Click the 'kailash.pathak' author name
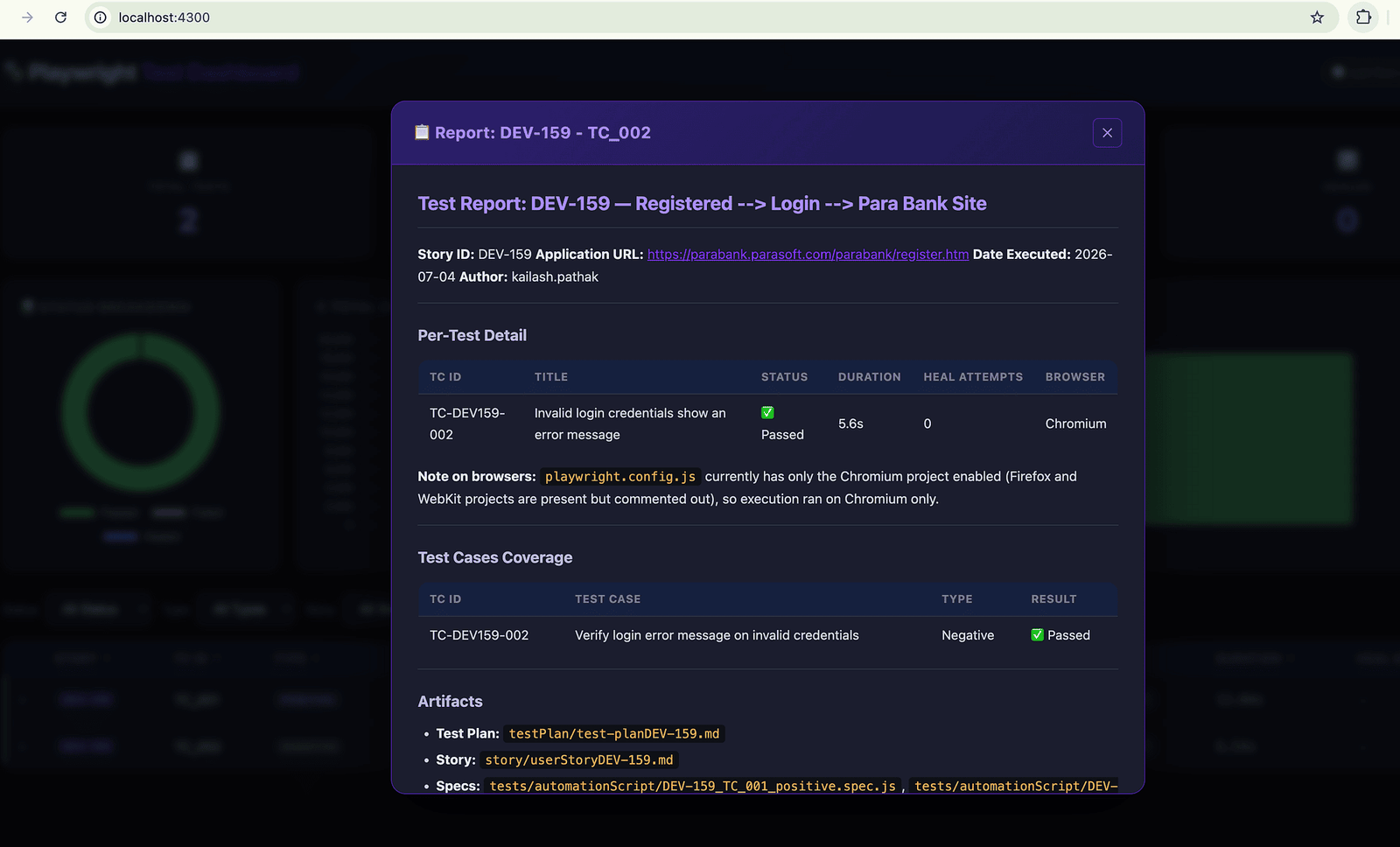Screen dimensions: 1400x847 pos(555,277)
